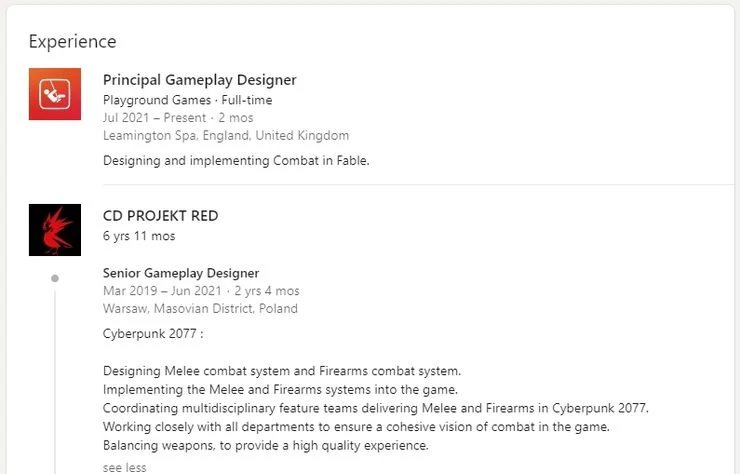740x474 pixels.
Task: Click the Warsaw, Masovian District location
Action: click(200, 308)
